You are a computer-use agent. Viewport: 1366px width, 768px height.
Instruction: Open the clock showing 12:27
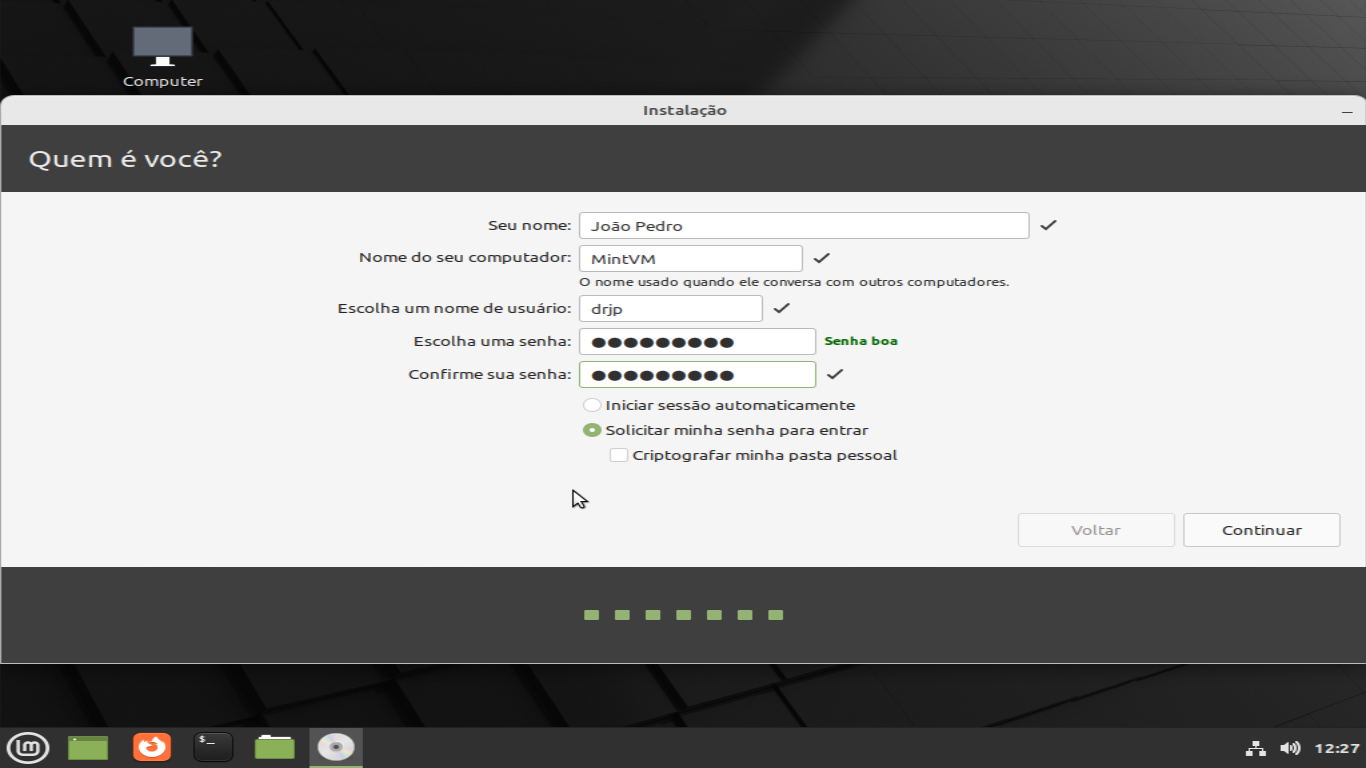click(1337, 748)
